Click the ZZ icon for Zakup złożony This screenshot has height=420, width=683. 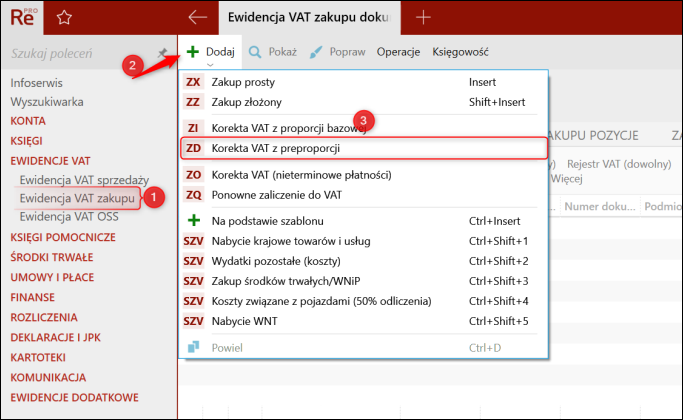[193, 102]
